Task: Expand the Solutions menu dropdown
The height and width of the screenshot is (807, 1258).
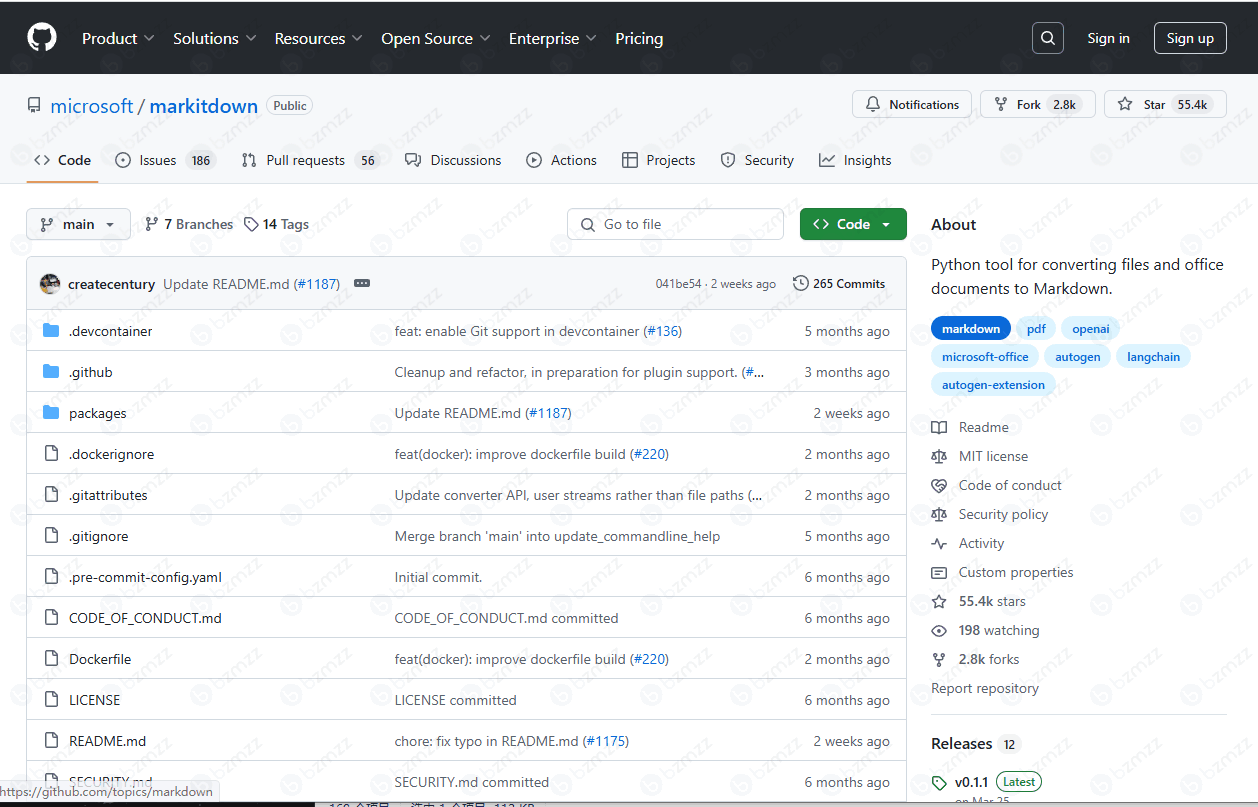Action: tap(215, 38)
